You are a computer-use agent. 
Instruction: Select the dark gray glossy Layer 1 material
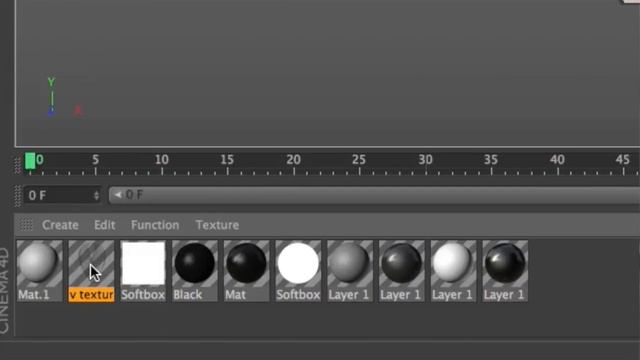point(402,271)
